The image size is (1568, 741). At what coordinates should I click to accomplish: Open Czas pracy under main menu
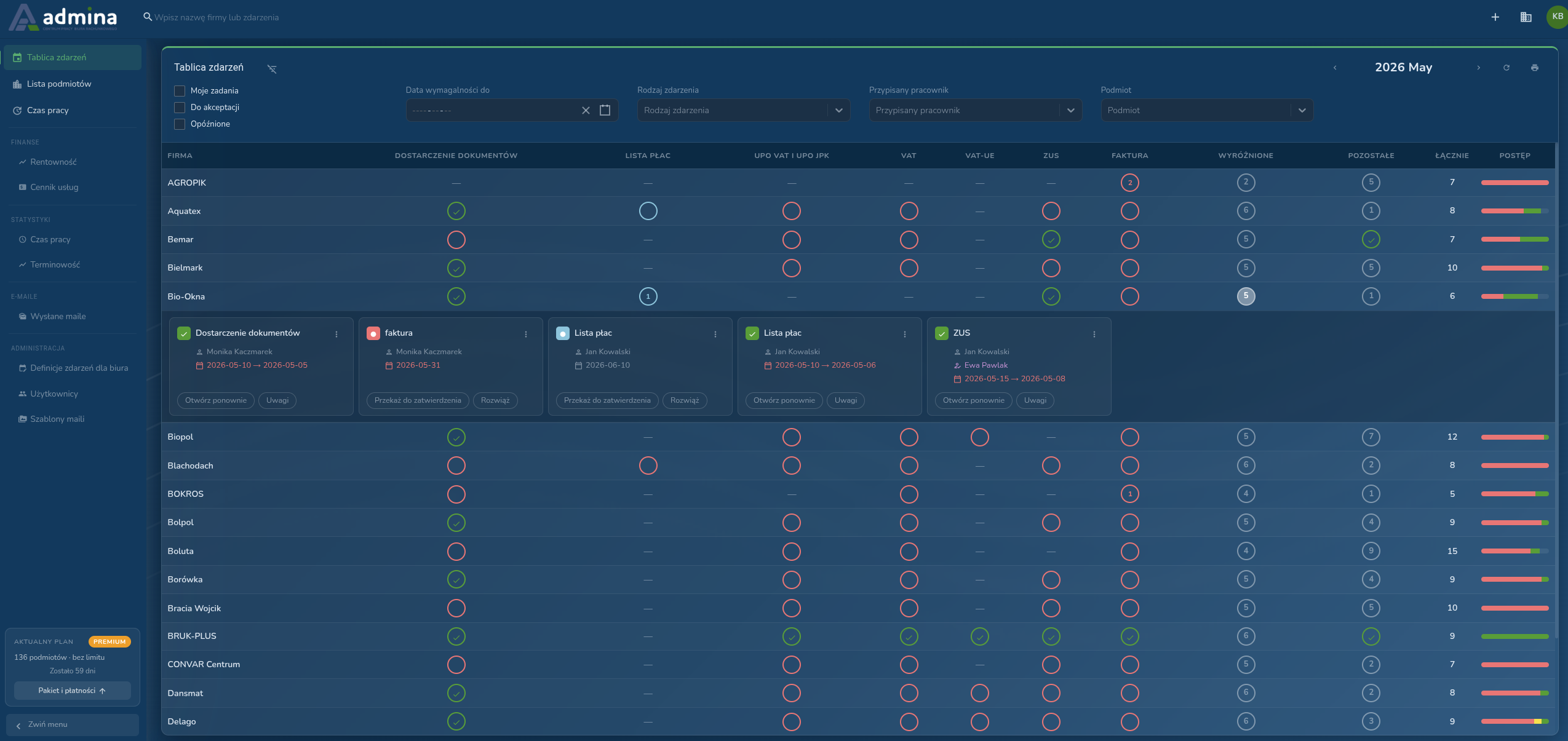click(73, 110)
